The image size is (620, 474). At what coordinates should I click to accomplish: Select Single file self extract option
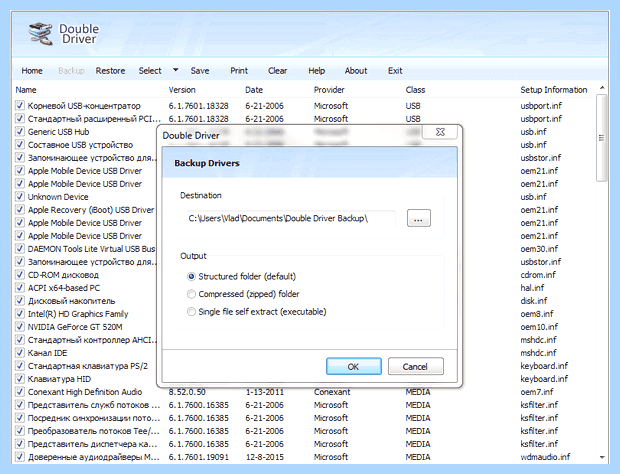coord(191,312)
